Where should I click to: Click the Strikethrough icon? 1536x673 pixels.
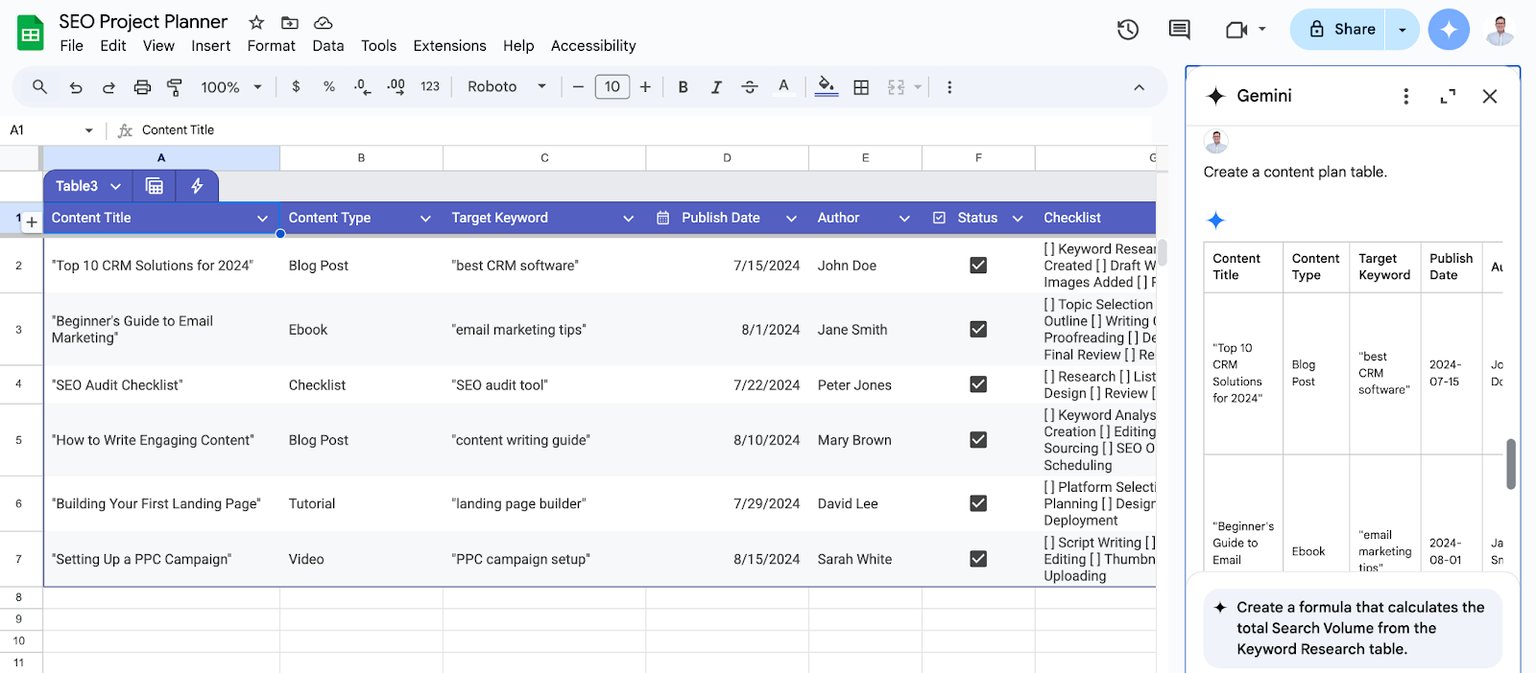(750, 87)
